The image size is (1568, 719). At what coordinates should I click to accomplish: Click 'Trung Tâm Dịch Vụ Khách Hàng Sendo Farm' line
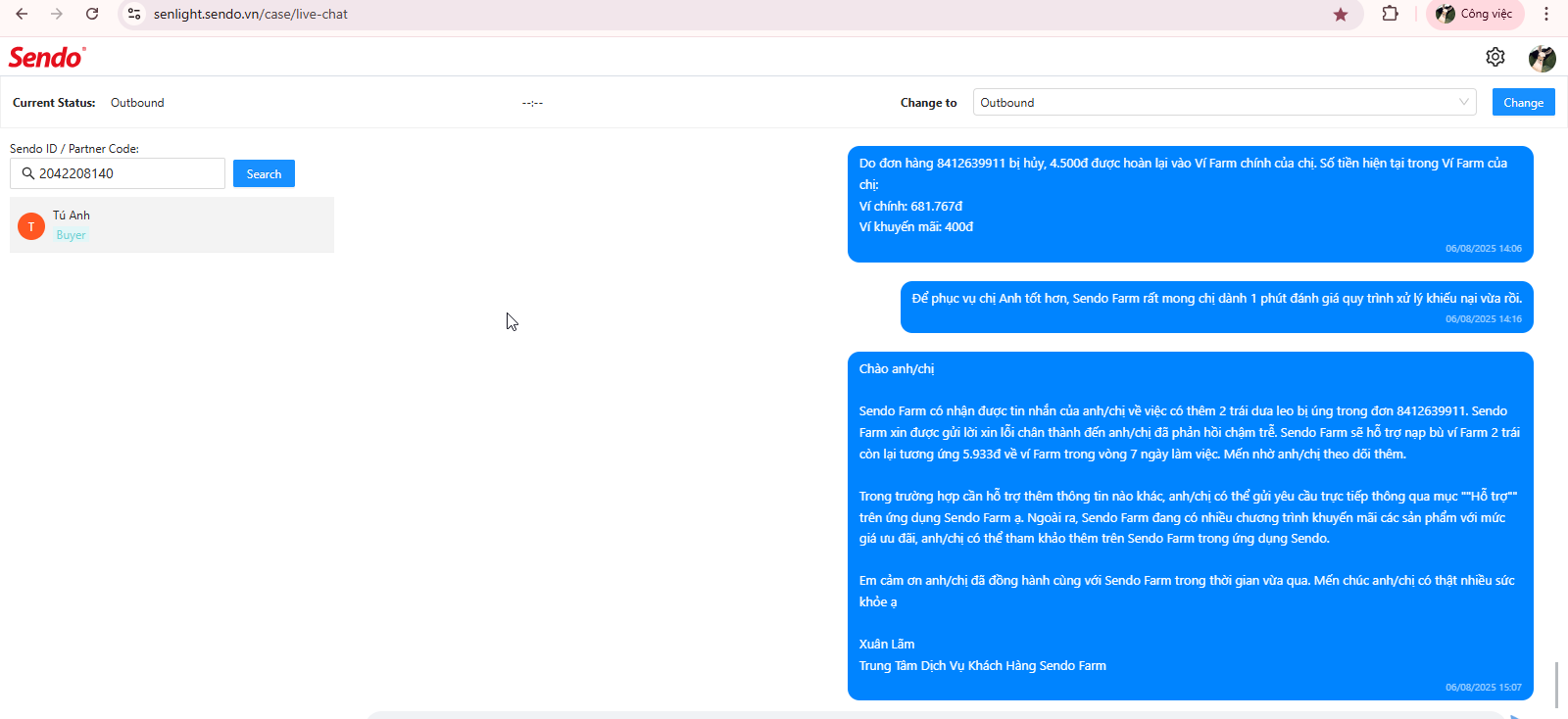[x=982, y=666]
